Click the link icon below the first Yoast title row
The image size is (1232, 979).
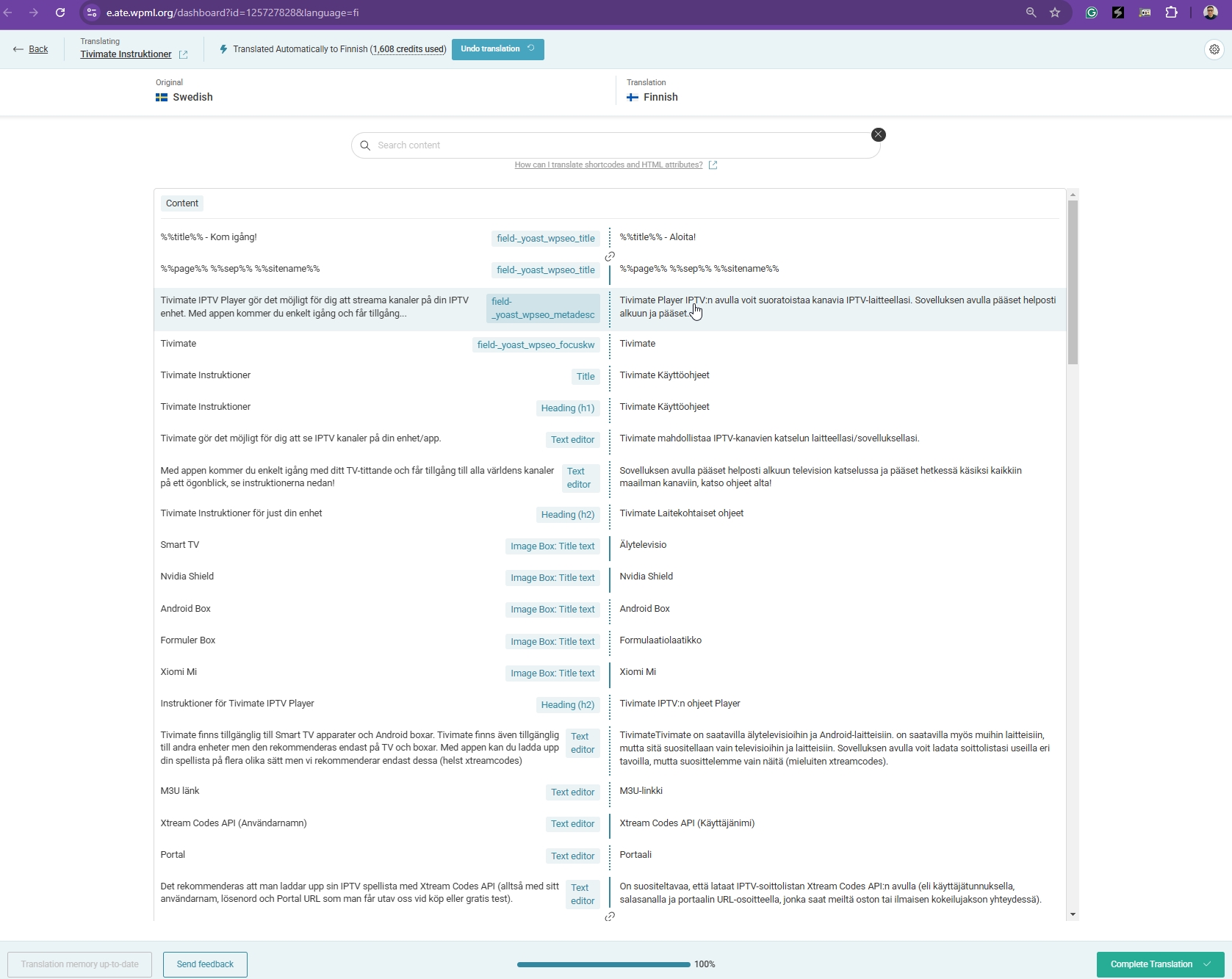coord(610,257)
